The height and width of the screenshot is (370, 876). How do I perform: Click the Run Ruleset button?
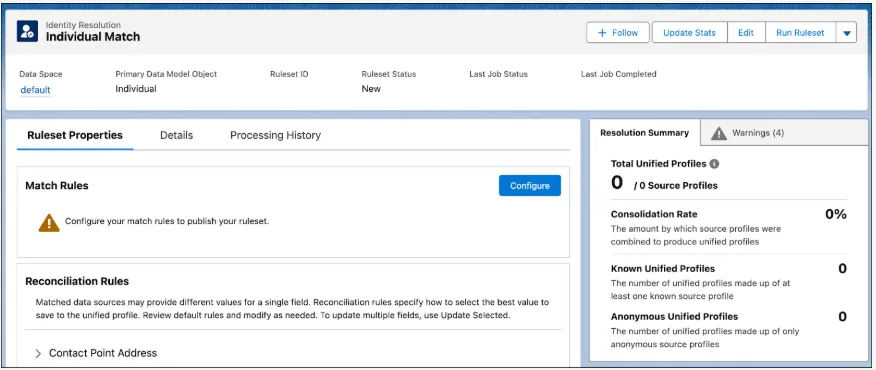coord(800,33)
